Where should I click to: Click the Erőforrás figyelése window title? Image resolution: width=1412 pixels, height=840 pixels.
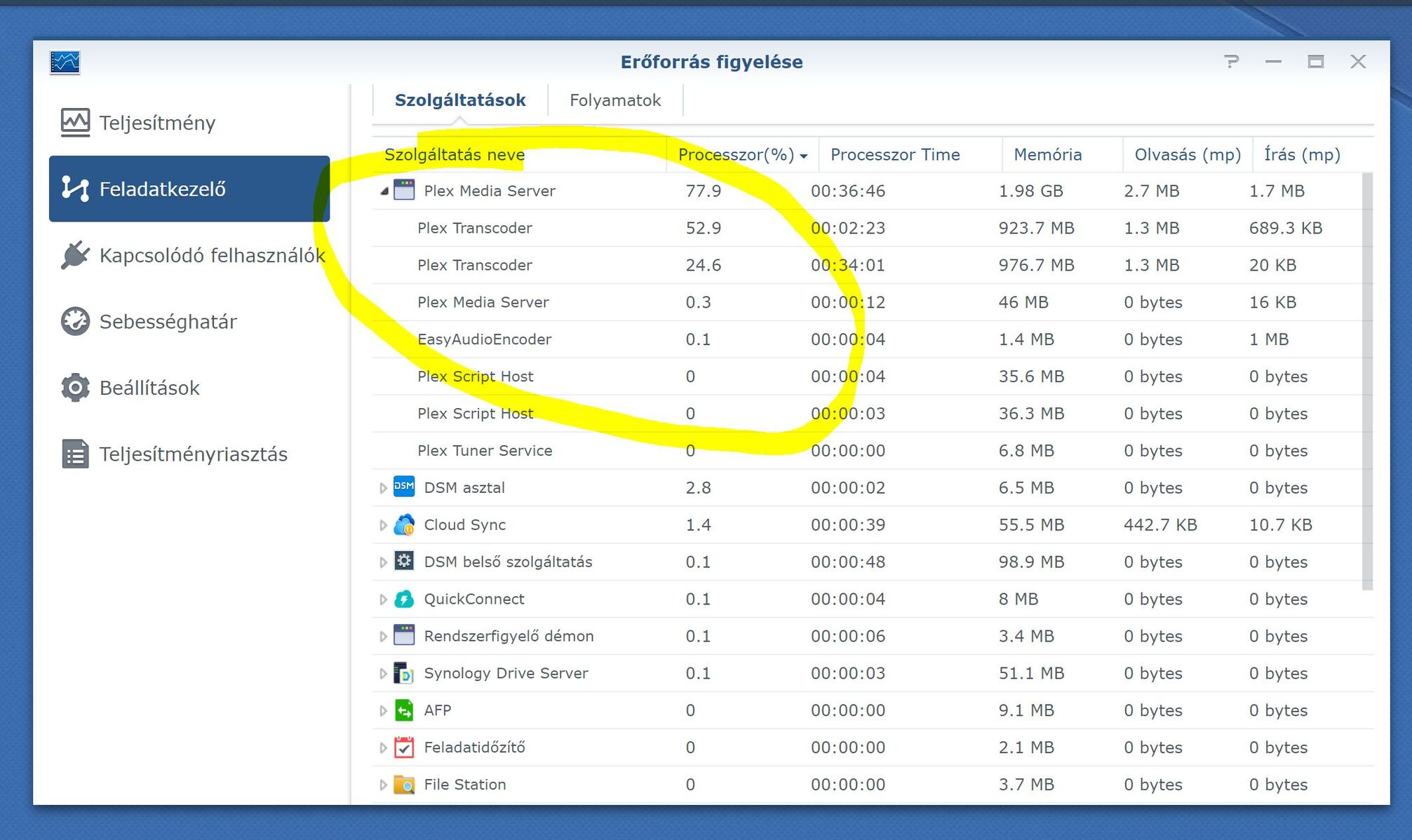pyautogui.click(x=711, y=62)
